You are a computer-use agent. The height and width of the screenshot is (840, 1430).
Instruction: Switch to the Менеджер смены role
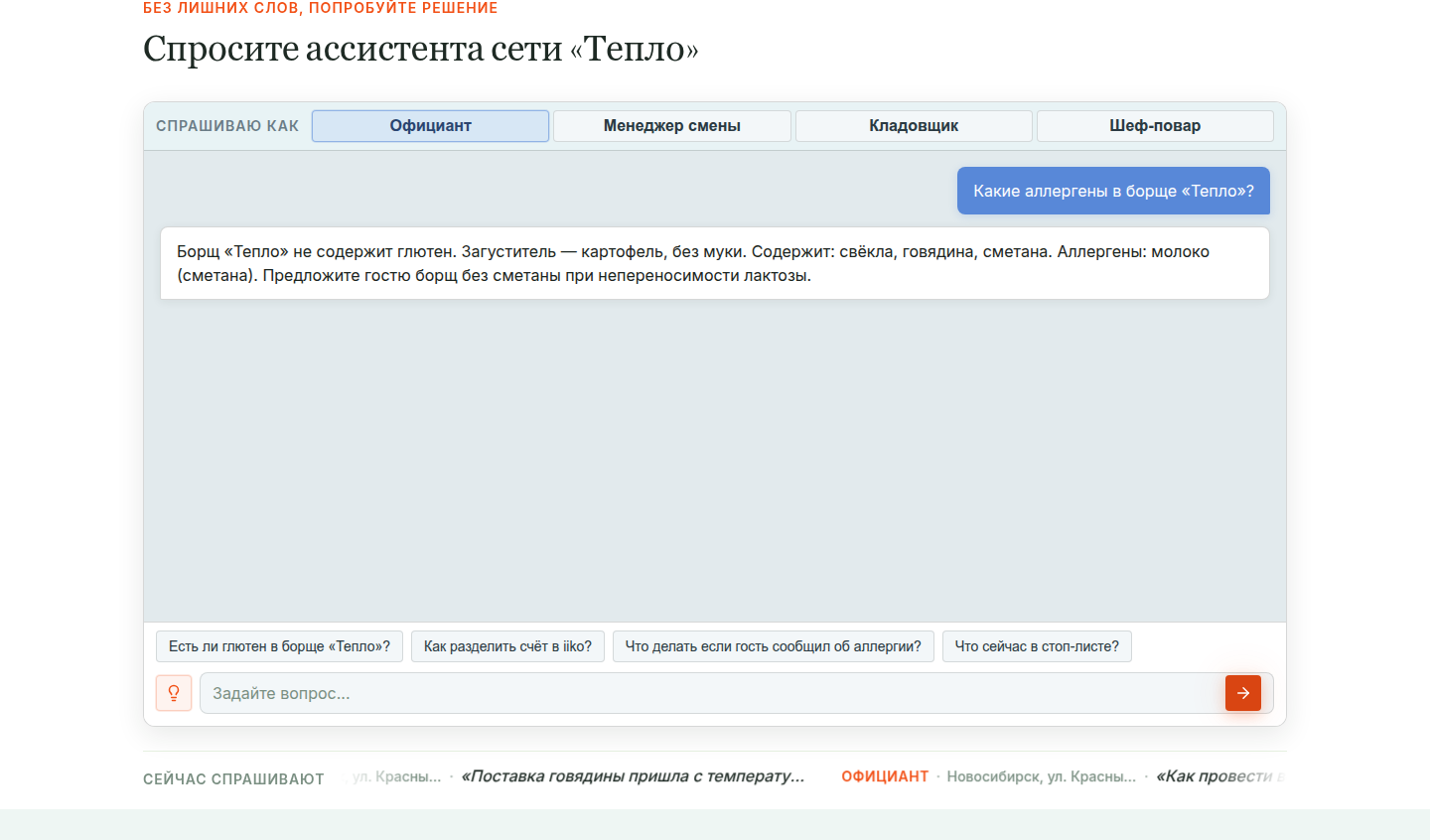(672, 126)
